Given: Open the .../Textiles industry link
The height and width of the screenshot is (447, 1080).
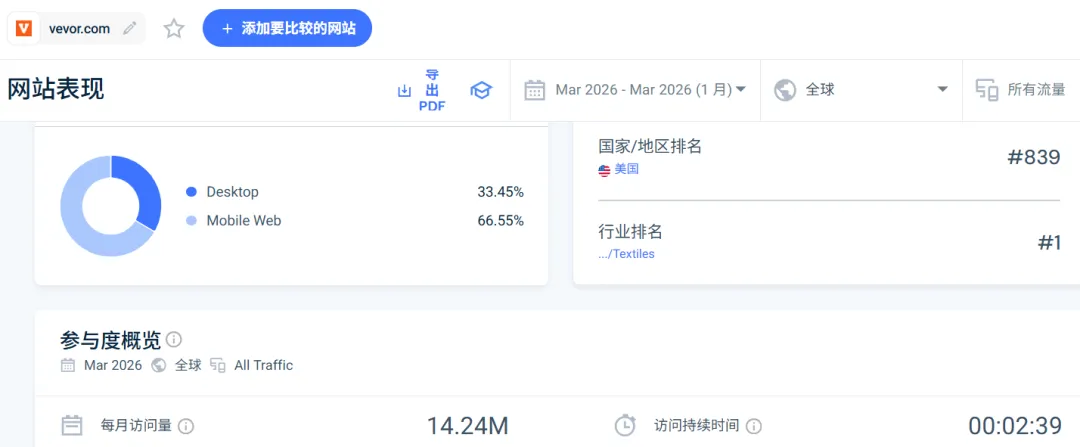Looking at the screenshot, I should [x=626, y=254].
